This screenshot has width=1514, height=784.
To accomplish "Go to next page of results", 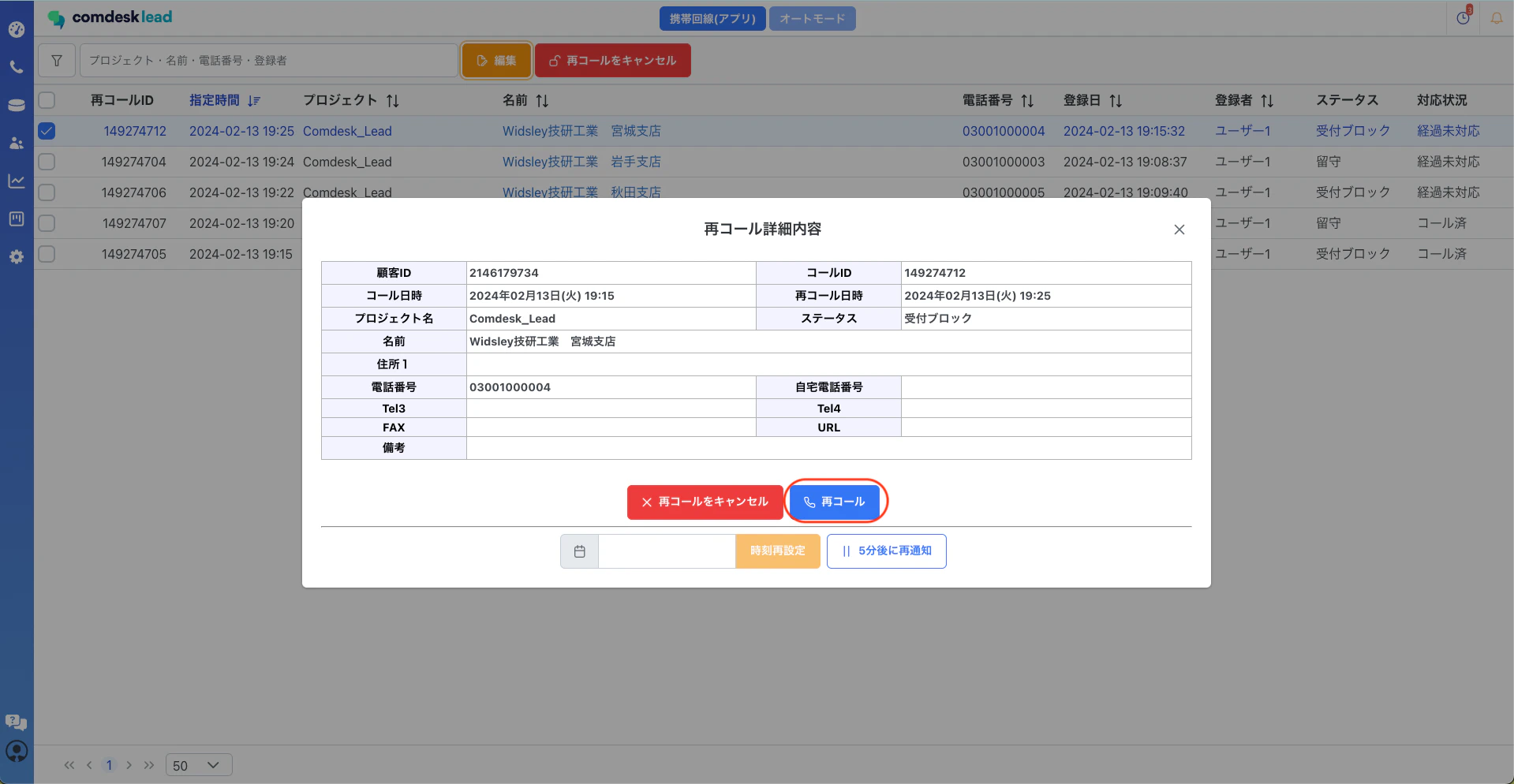I will (x=129, y=765).
